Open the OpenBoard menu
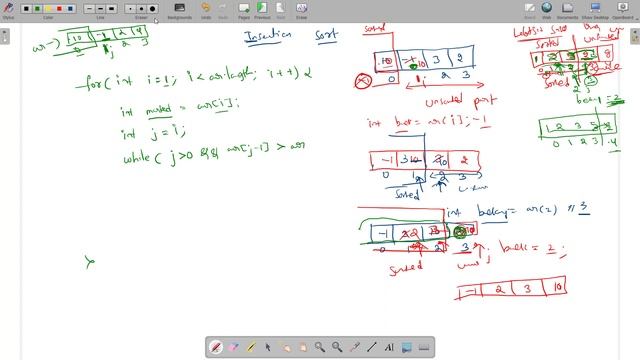This screenshot has width=640, height=360. 623,10
